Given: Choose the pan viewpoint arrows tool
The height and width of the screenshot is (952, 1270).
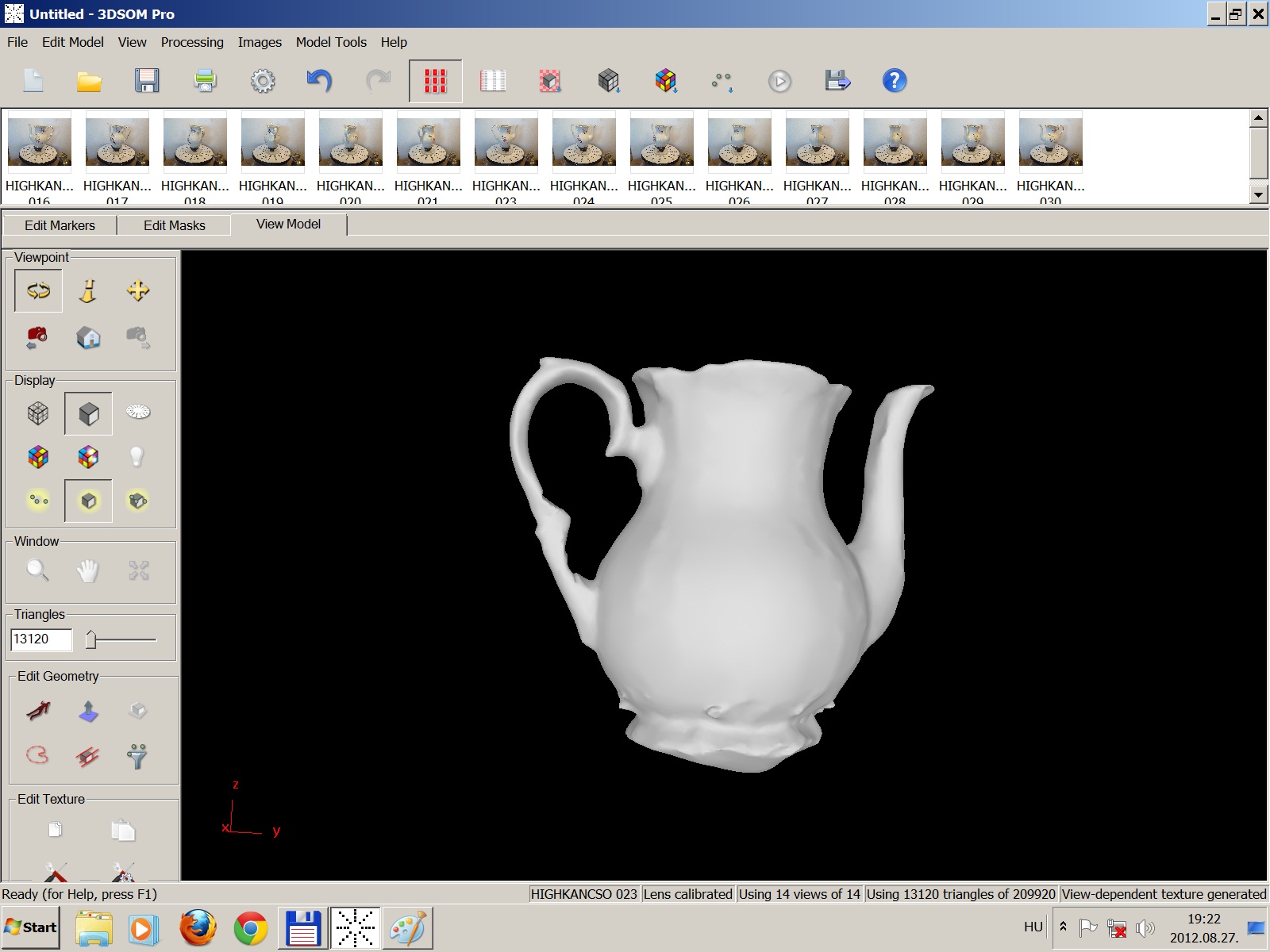Looking at the screenshot, I should pyautogui.click(x=138, y=291).
